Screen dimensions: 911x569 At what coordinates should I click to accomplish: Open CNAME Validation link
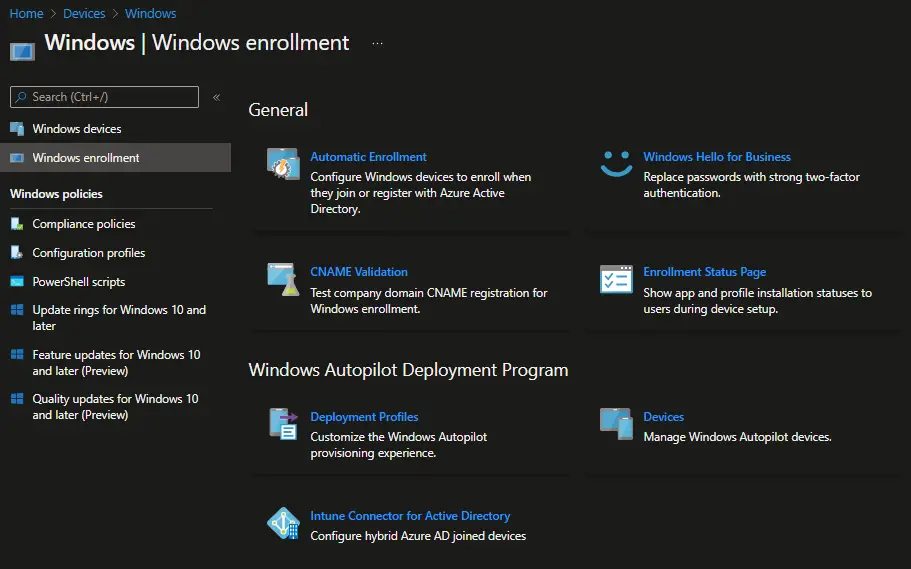point(359,272)
